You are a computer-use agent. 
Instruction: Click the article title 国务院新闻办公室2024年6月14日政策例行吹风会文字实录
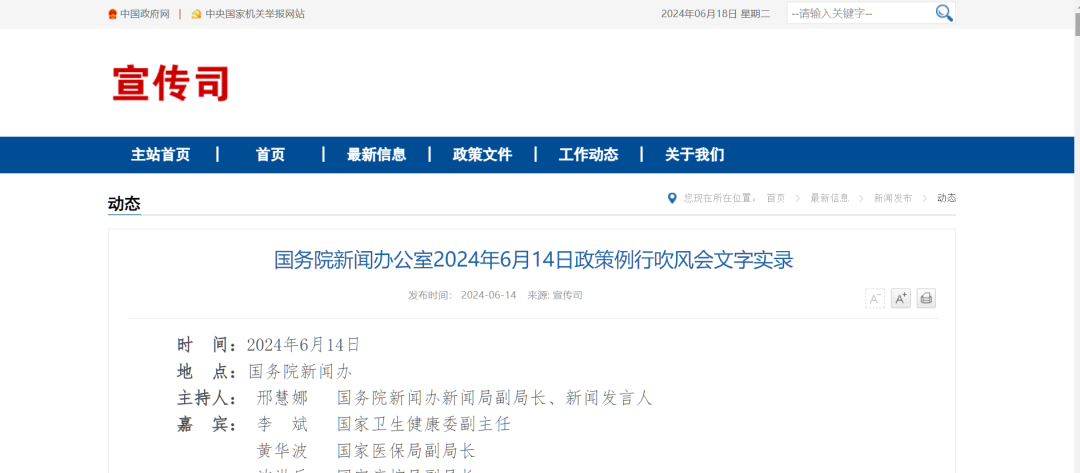534,260
